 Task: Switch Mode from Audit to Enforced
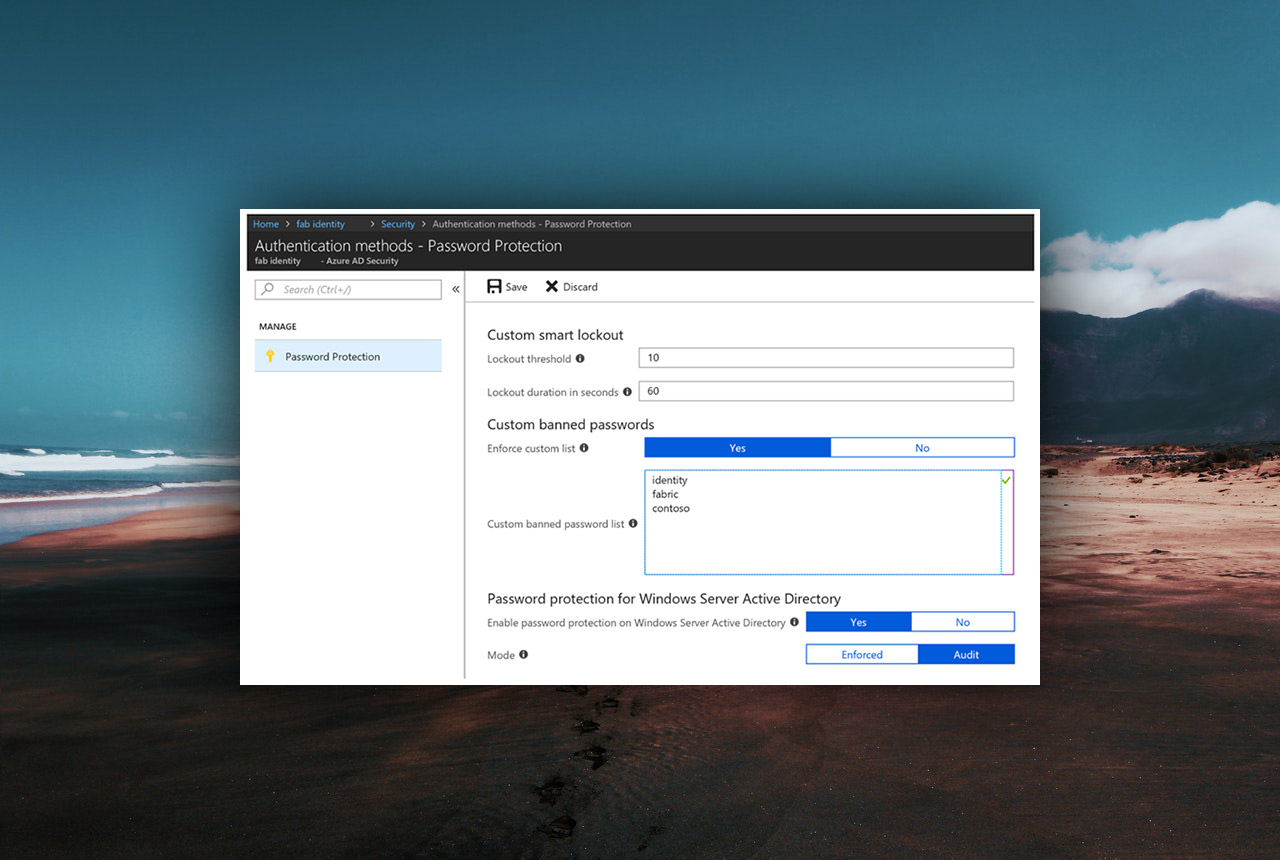(861, 654)
